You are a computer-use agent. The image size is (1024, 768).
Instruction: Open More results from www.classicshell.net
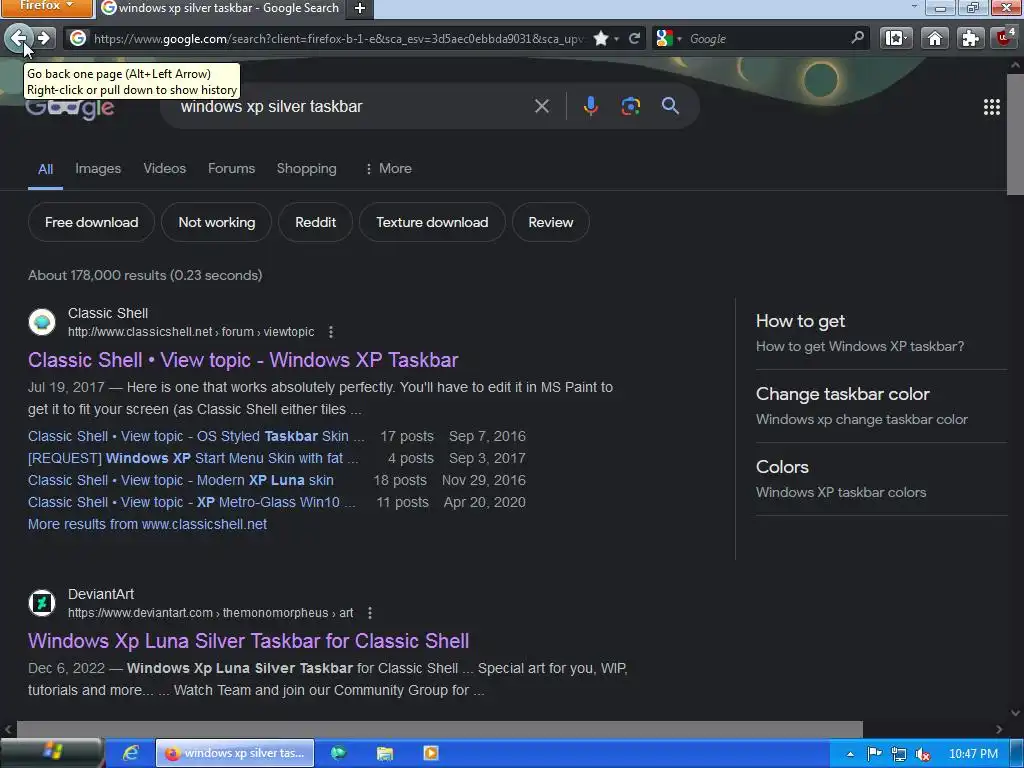[148, 524]
